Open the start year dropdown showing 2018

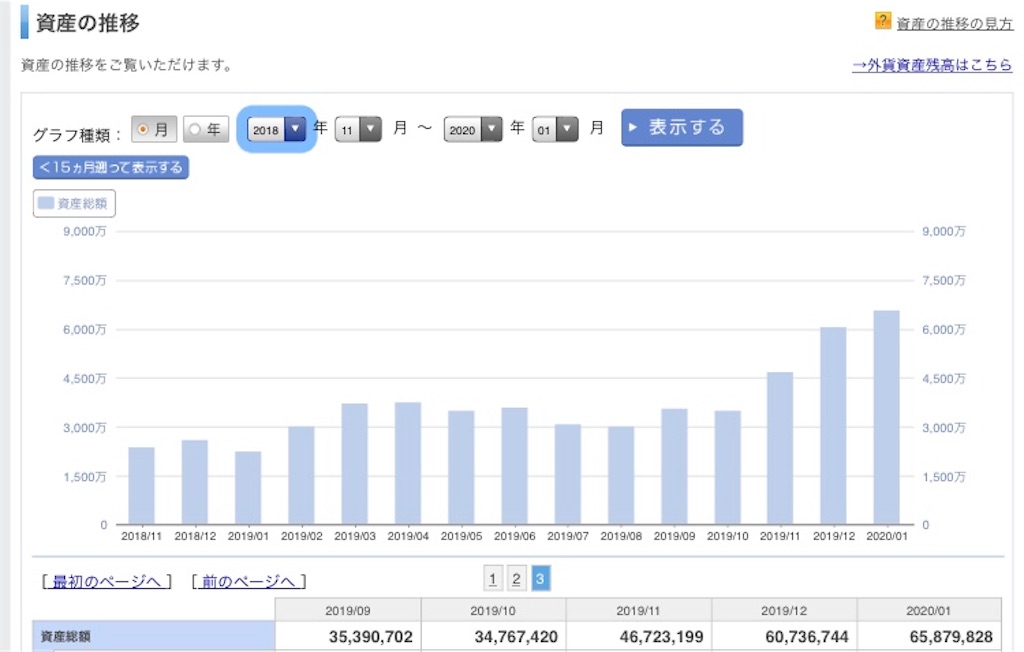tap(276, 129)
